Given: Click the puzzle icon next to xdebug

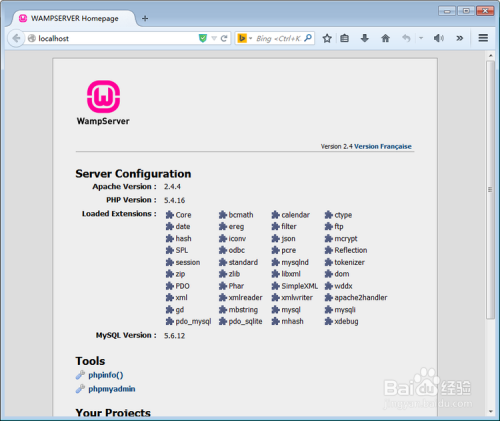Looking at the screenshot, I should [329, 321].
